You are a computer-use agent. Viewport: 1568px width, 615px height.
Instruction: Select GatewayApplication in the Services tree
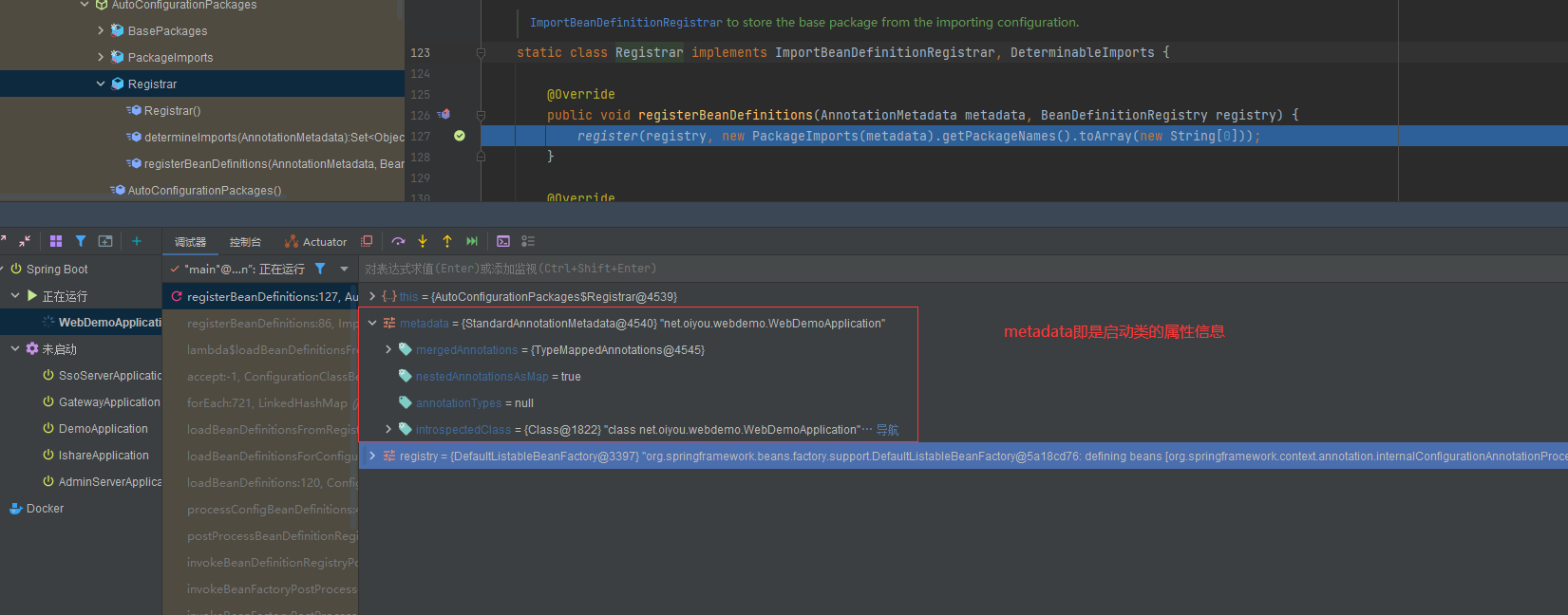(x=109, y=402)
